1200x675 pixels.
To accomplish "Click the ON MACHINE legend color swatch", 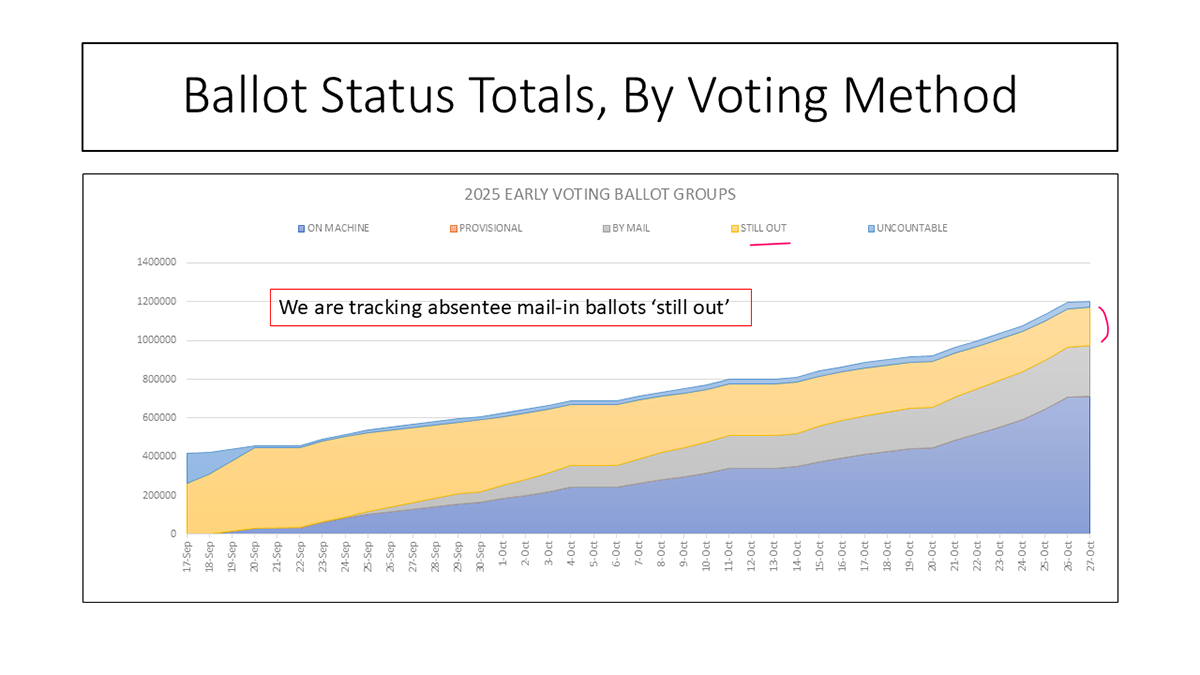I will [301, 229].
